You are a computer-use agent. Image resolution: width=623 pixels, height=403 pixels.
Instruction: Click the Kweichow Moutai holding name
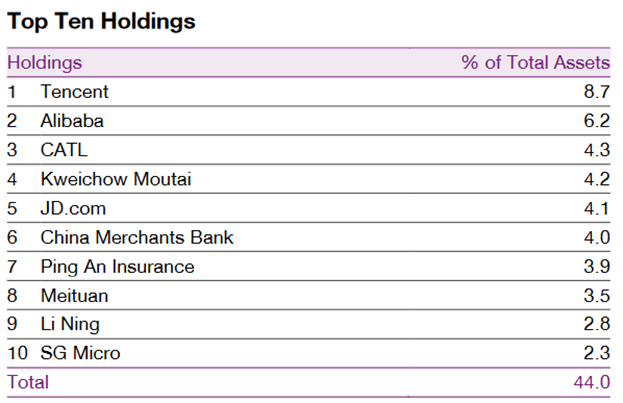115,179
